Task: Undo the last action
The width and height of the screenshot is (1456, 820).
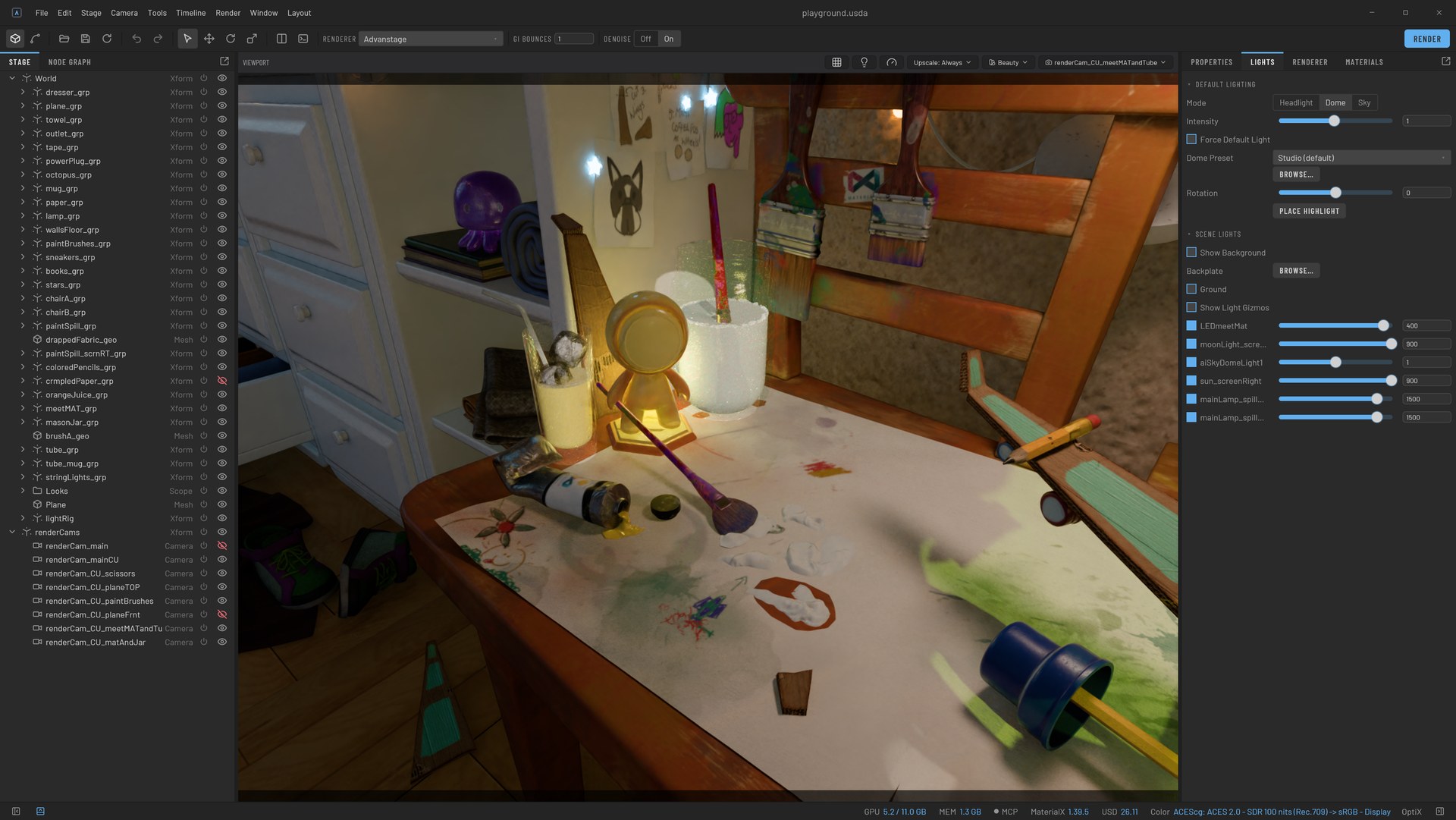Action: (x=136, y=39)
